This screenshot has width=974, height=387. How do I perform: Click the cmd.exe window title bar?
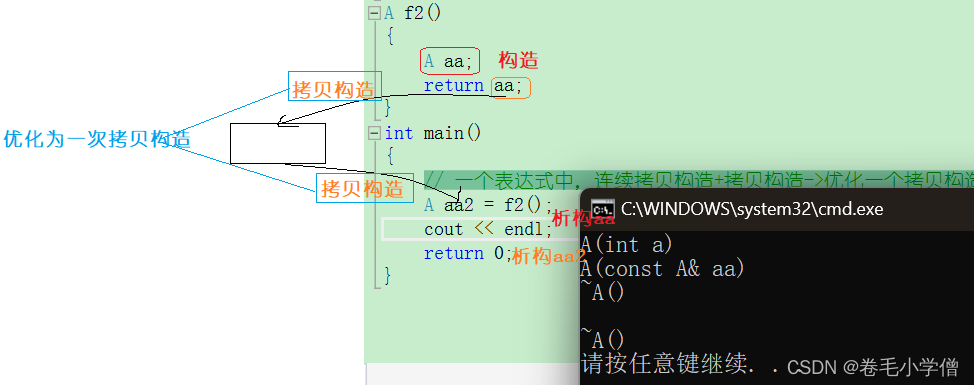tap(776, 209)
